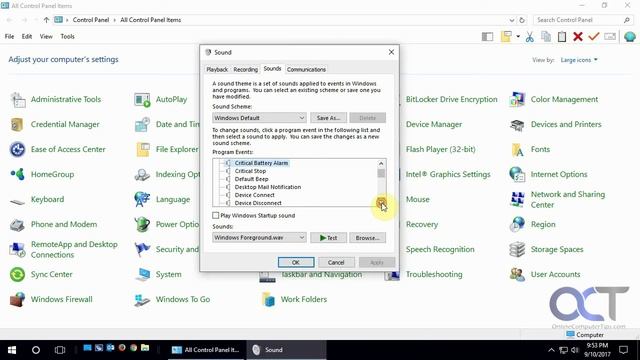The image size is (640, 360).
Task: Click the Cortana search circle
Action: point(36,350)
